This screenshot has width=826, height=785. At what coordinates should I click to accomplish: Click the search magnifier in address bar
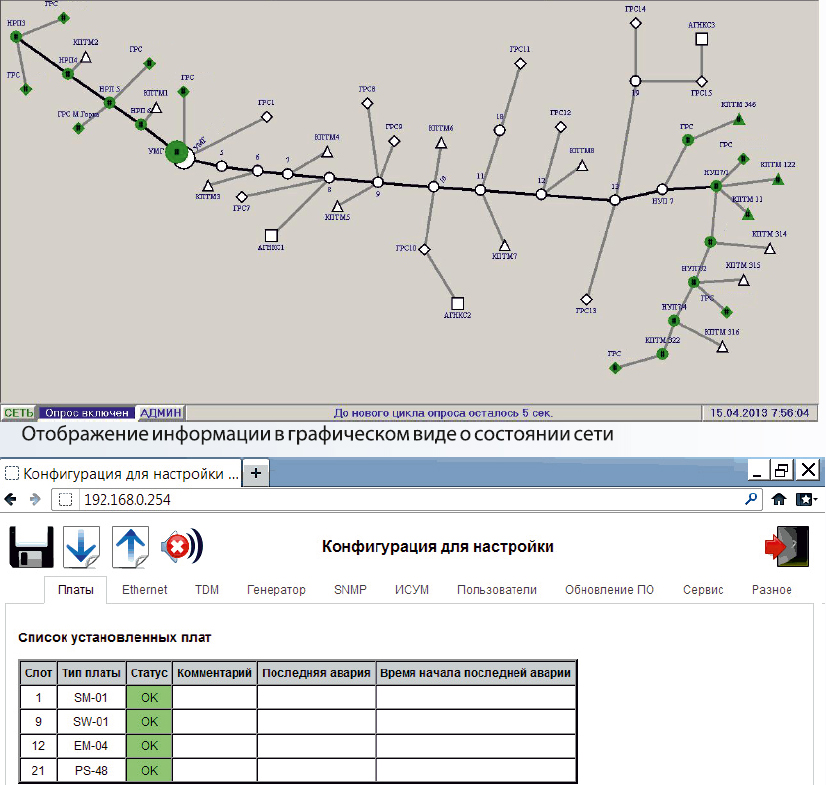coord(751,498)
